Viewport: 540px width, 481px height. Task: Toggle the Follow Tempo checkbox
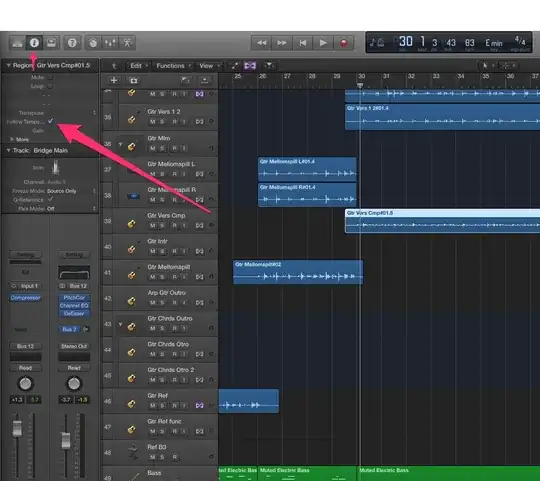(51, 121)
